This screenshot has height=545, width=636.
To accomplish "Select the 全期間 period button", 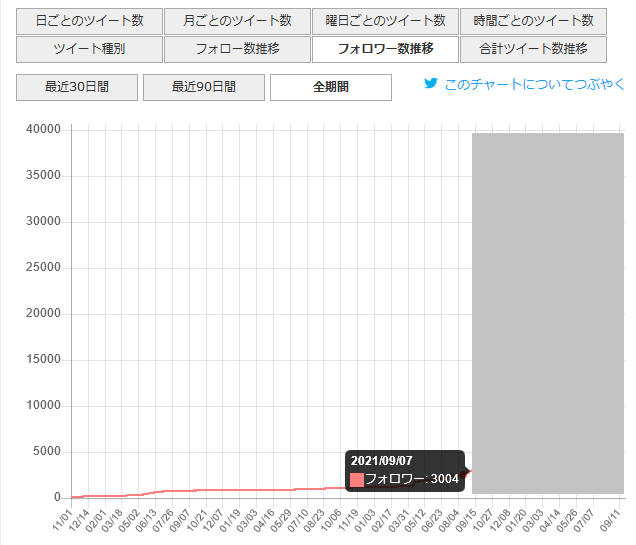I will point(331,87).
